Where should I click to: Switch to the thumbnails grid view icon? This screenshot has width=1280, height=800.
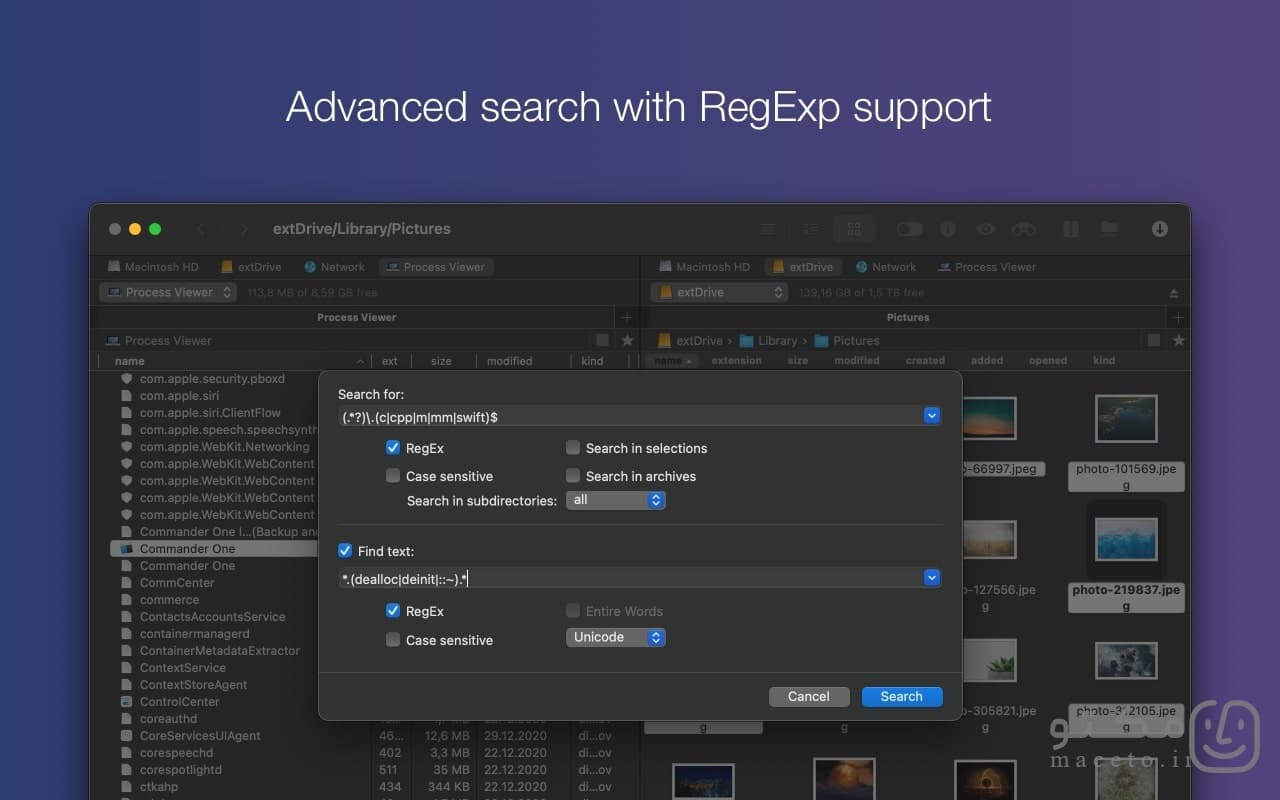(854, 229)
